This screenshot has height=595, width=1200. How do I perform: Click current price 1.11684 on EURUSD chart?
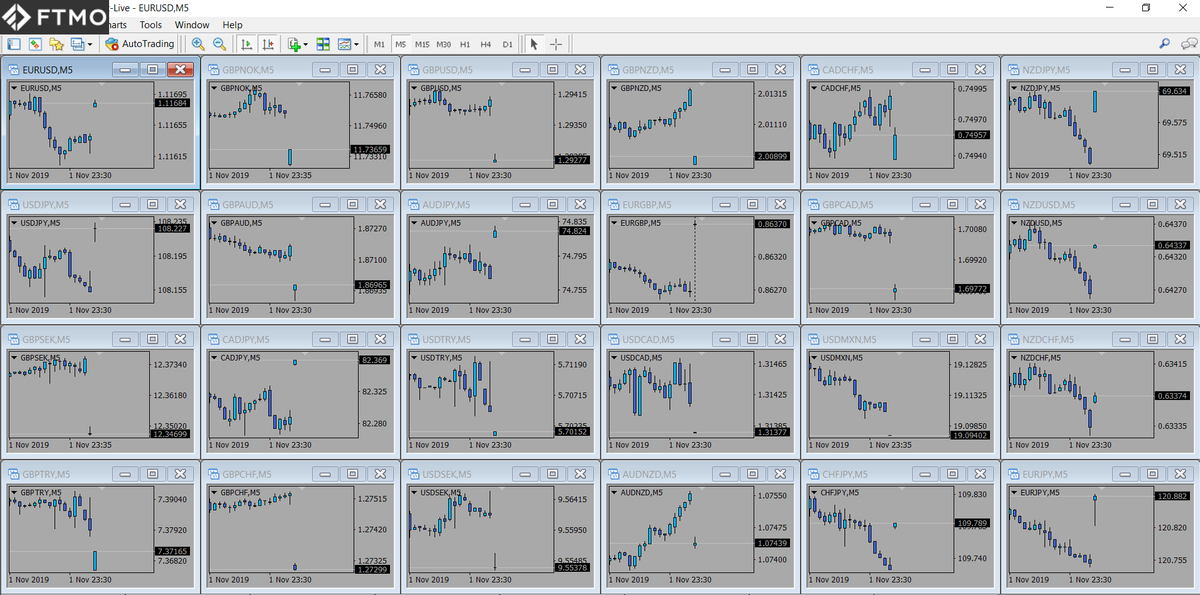tap(173, 103)
